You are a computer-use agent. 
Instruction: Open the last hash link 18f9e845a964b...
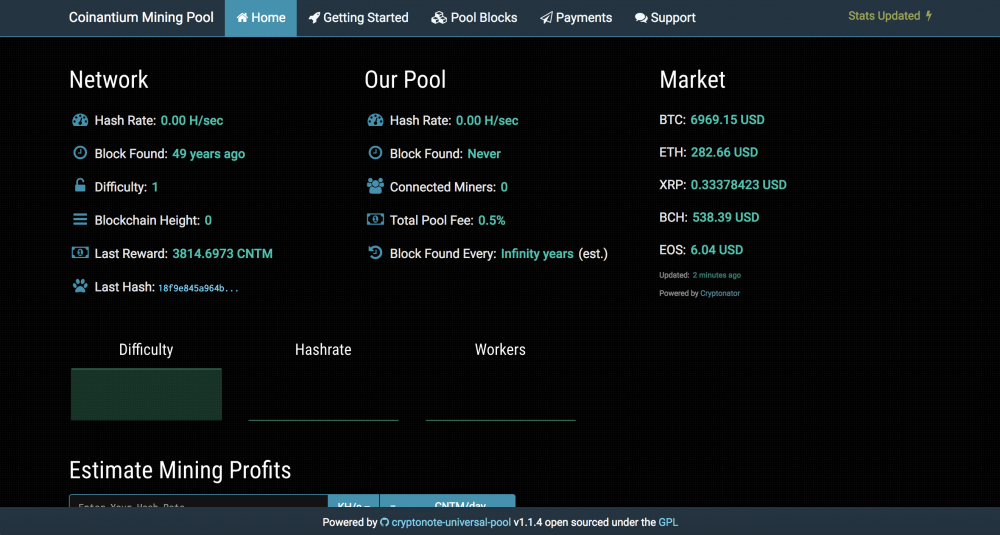(198, 288)
